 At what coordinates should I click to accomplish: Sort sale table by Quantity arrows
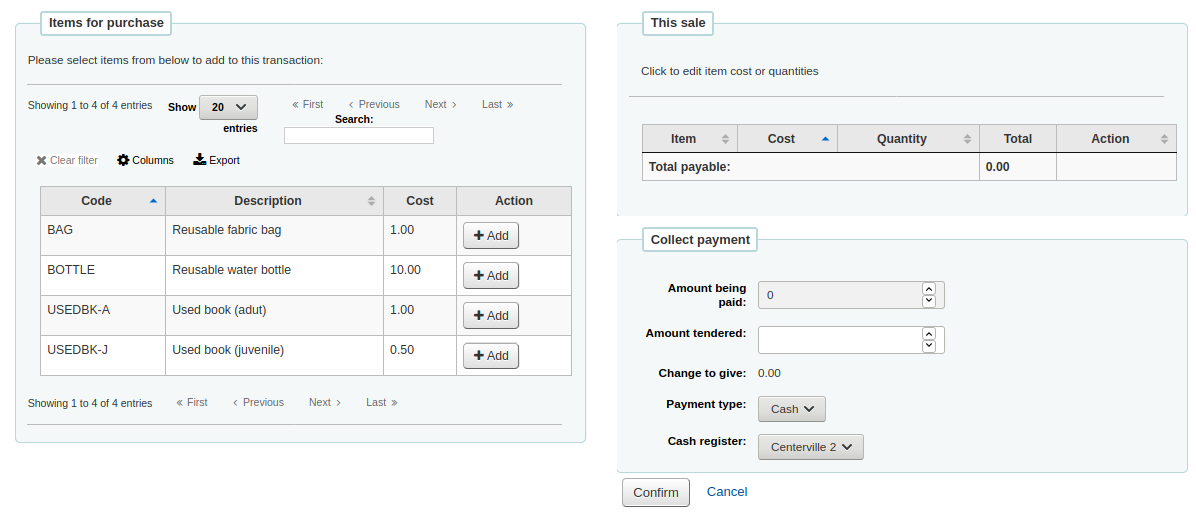point(967,139)
